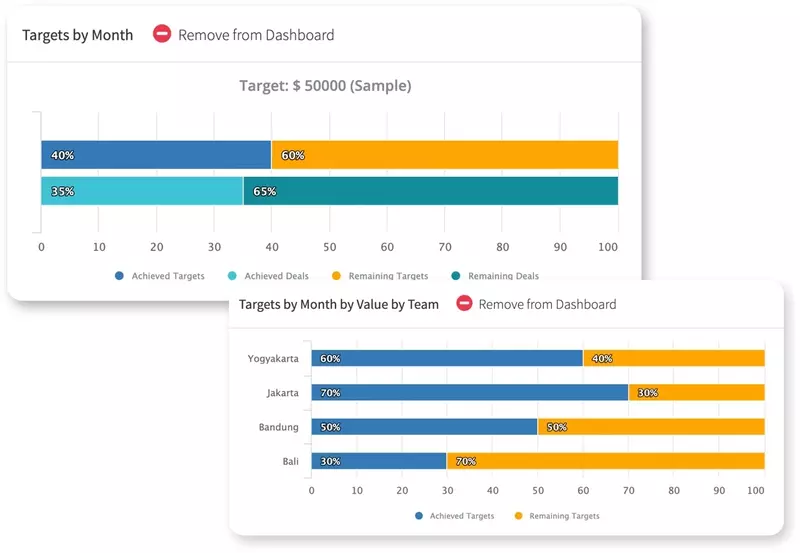Click the Jakarta axis label
Viewport: 800px width, 553px height.
point(283,393)
